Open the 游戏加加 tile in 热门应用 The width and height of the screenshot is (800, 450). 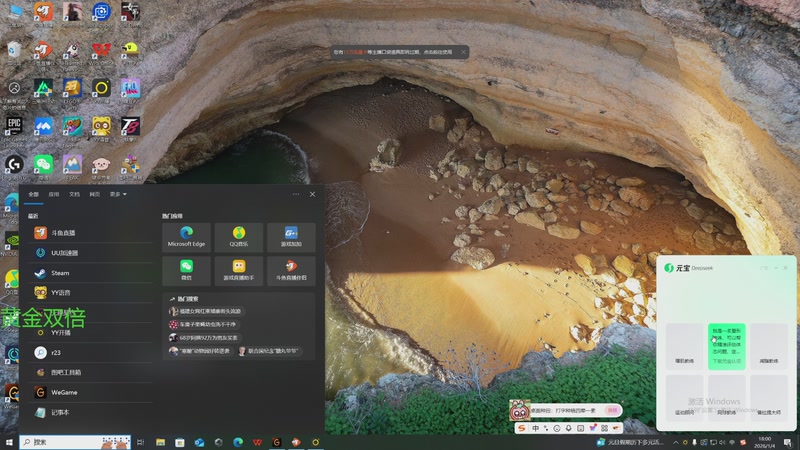(x=291, y=237)
